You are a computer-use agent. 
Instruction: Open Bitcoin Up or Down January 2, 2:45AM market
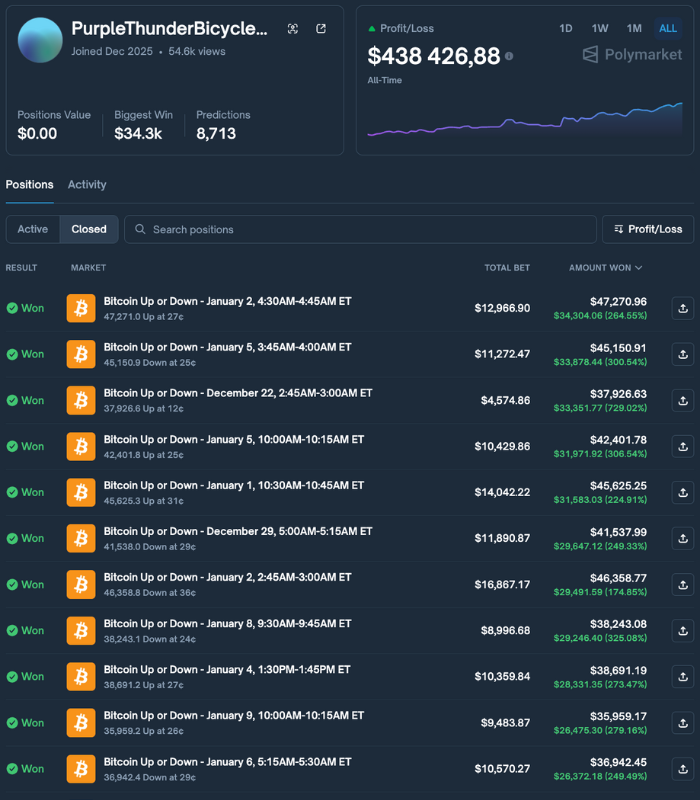228,578
